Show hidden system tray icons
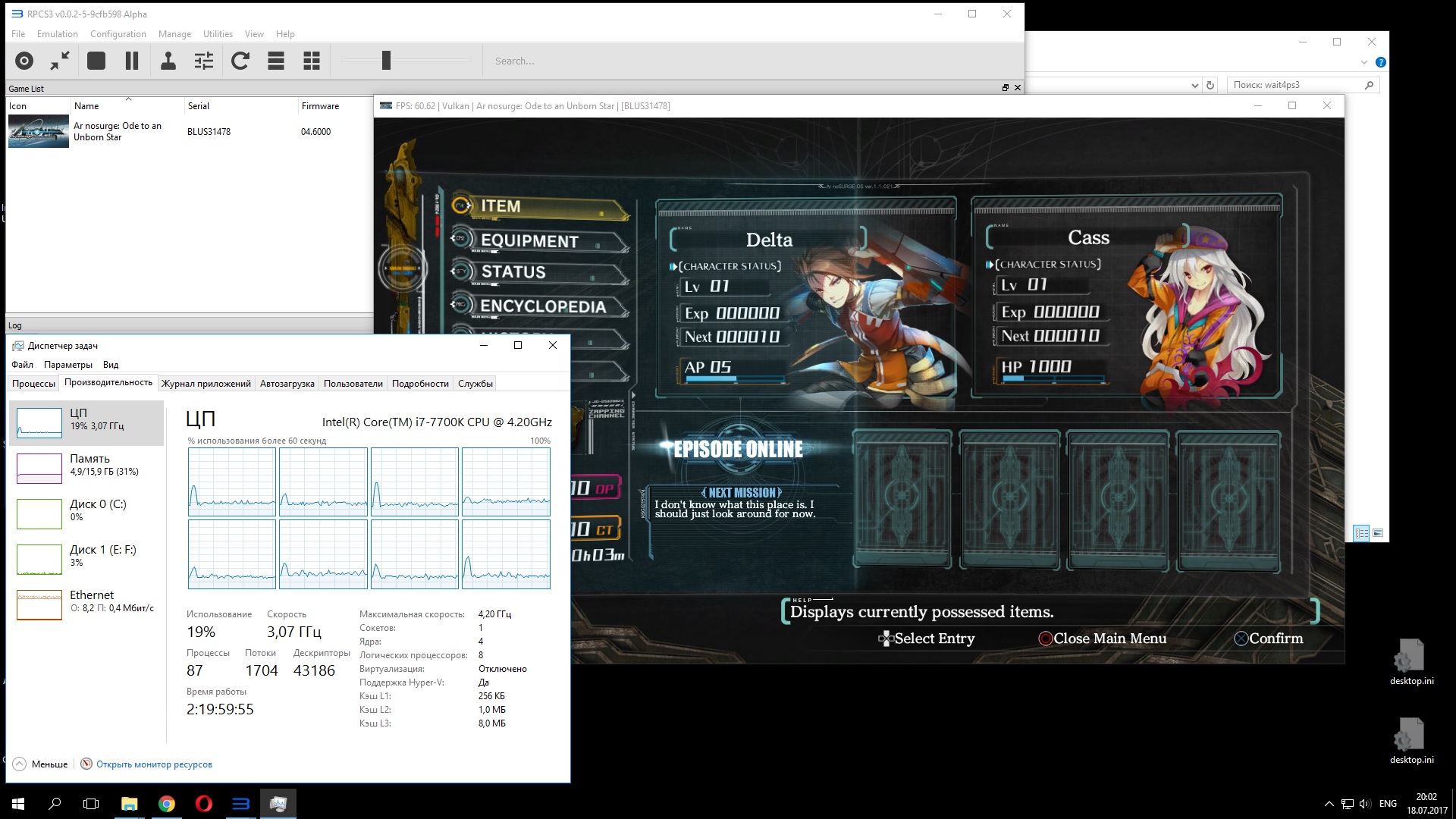 pyautogui.click(x=1329, y=804)
